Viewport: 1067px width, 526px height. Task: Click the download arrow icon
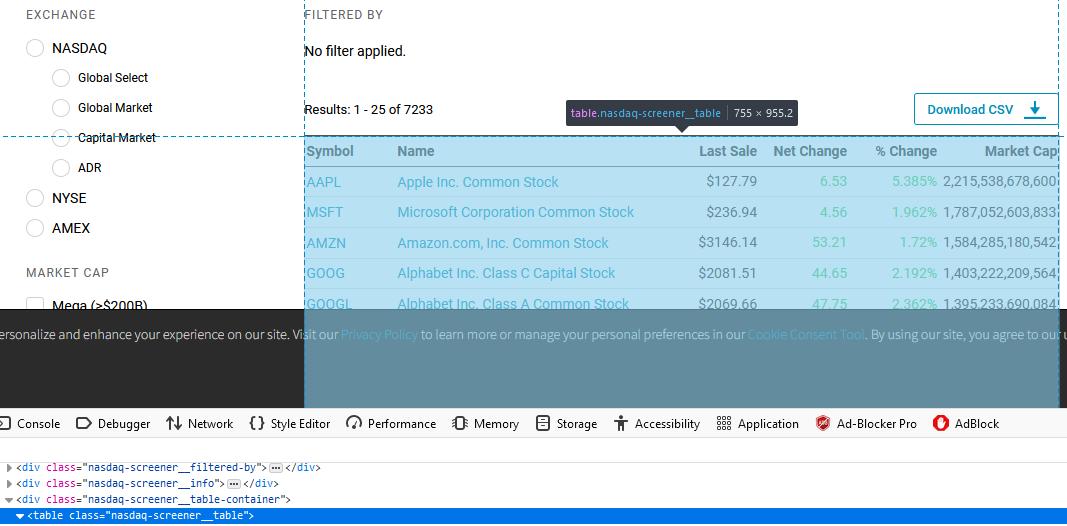click(x=1034, y=109)
